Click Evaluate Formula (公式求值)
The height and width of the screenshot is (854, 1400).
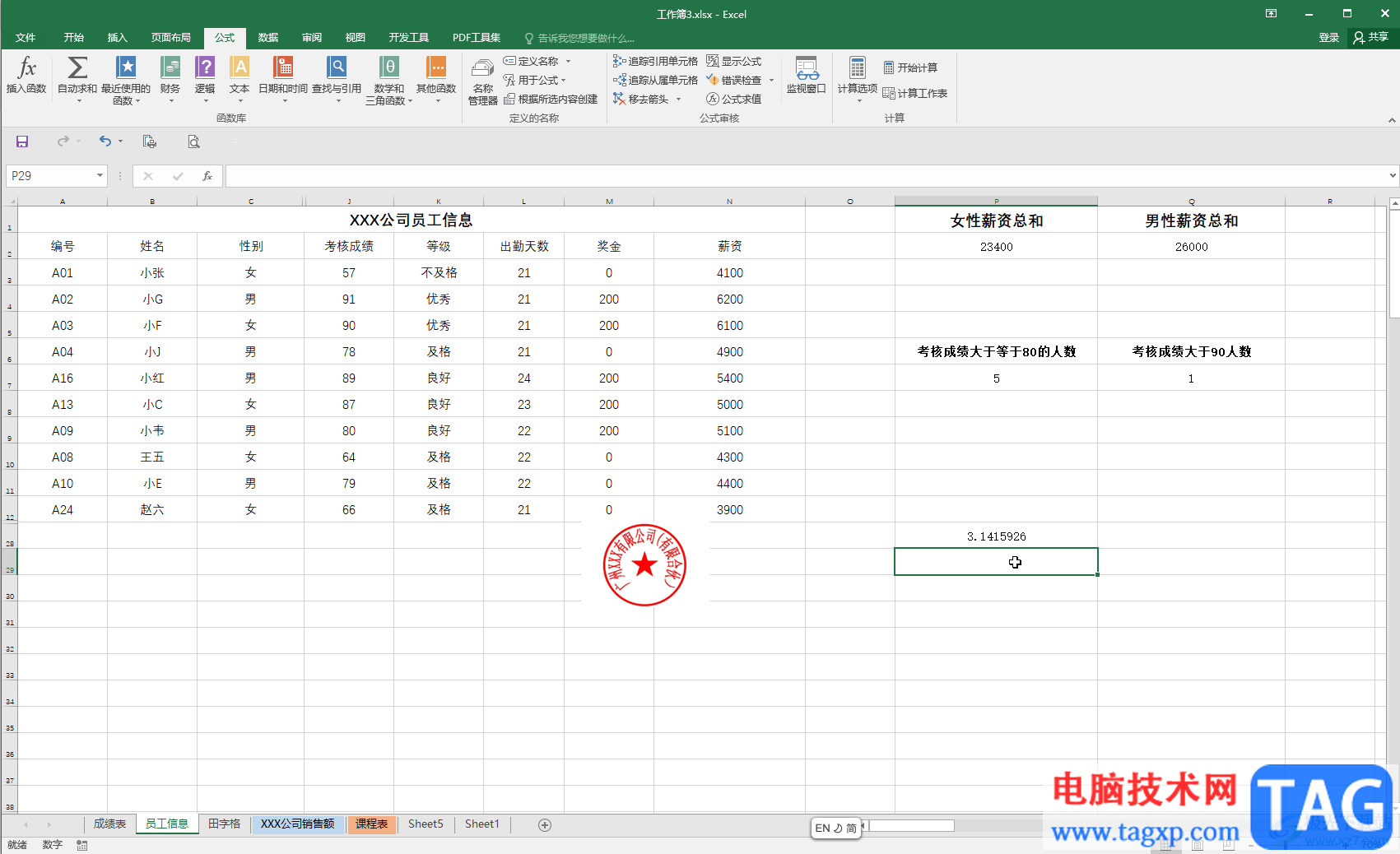click(734, 99)
